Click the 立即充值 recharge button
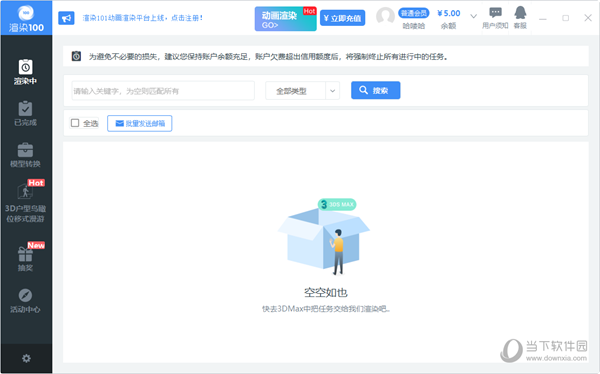600x374 pixels. tap(342, 18)
